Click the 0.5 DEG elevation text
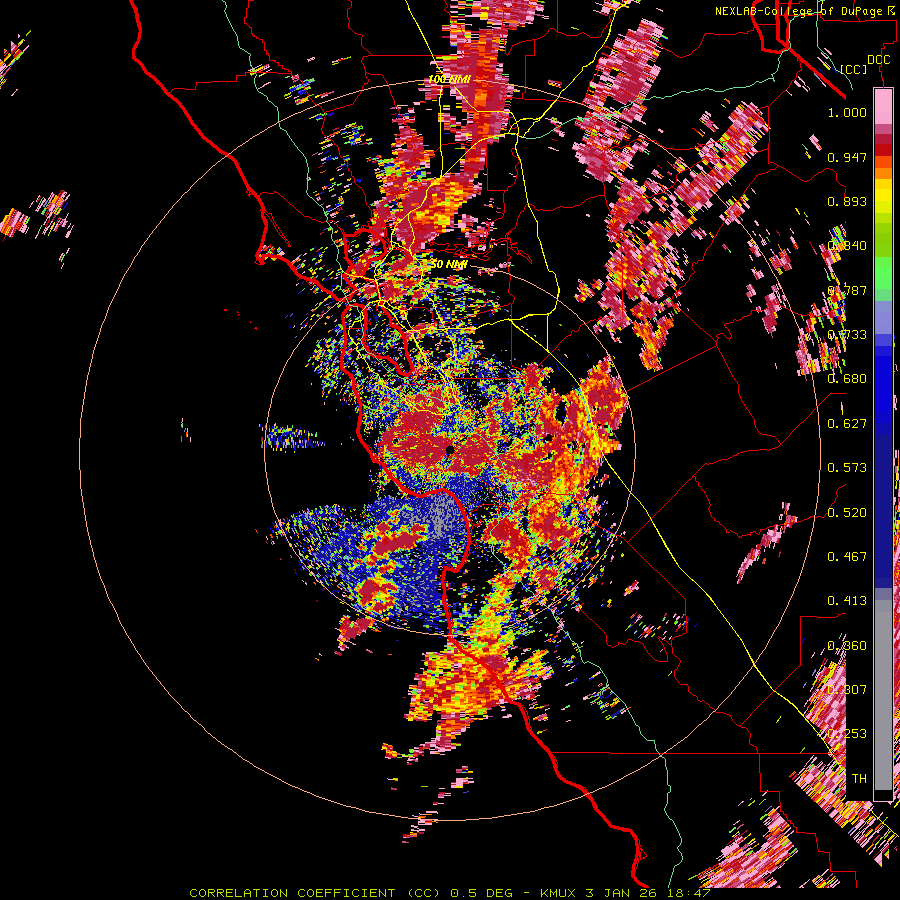The height and width of the screenshot is (900, 900). 481,893
